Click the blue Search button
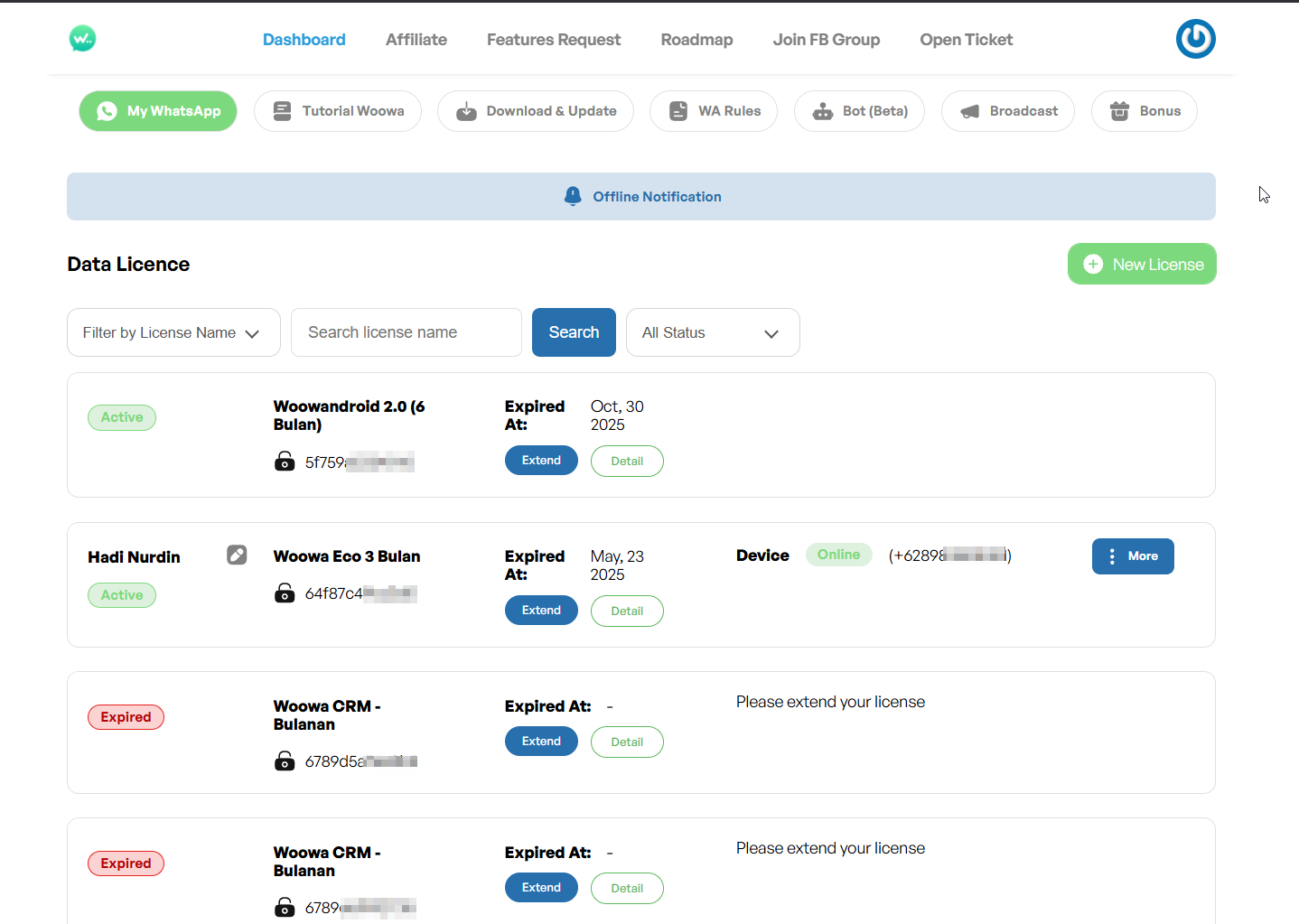The height and width of the screenshot is (924, 1299). [574, 332]
